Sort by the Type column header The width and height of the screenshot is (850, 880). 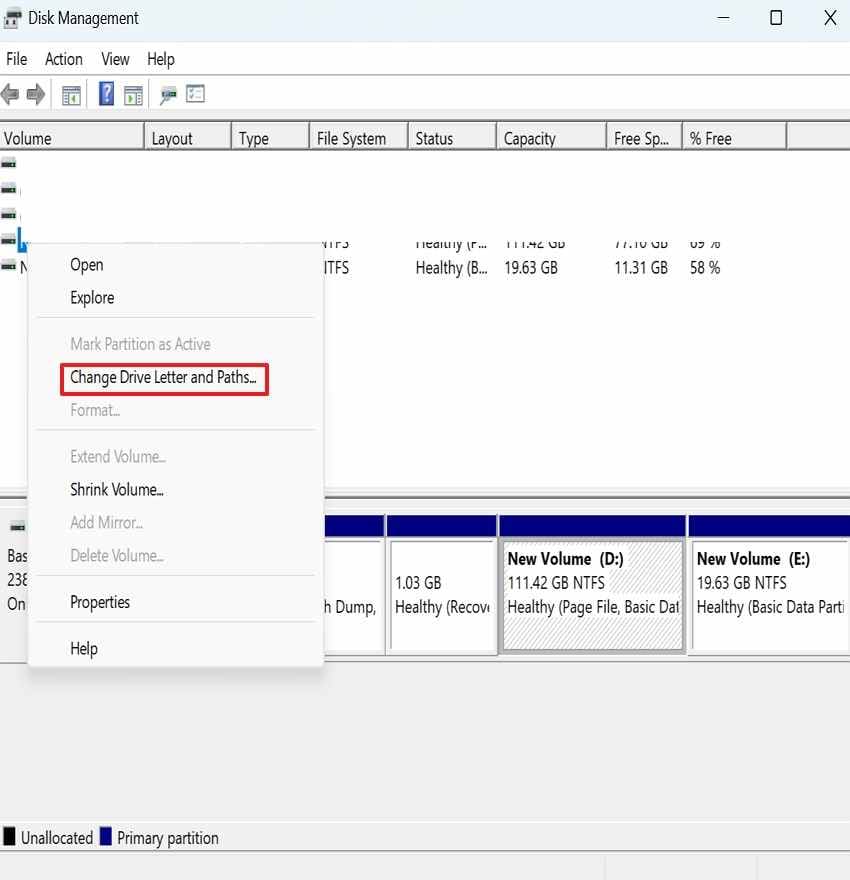coord(270,138)
